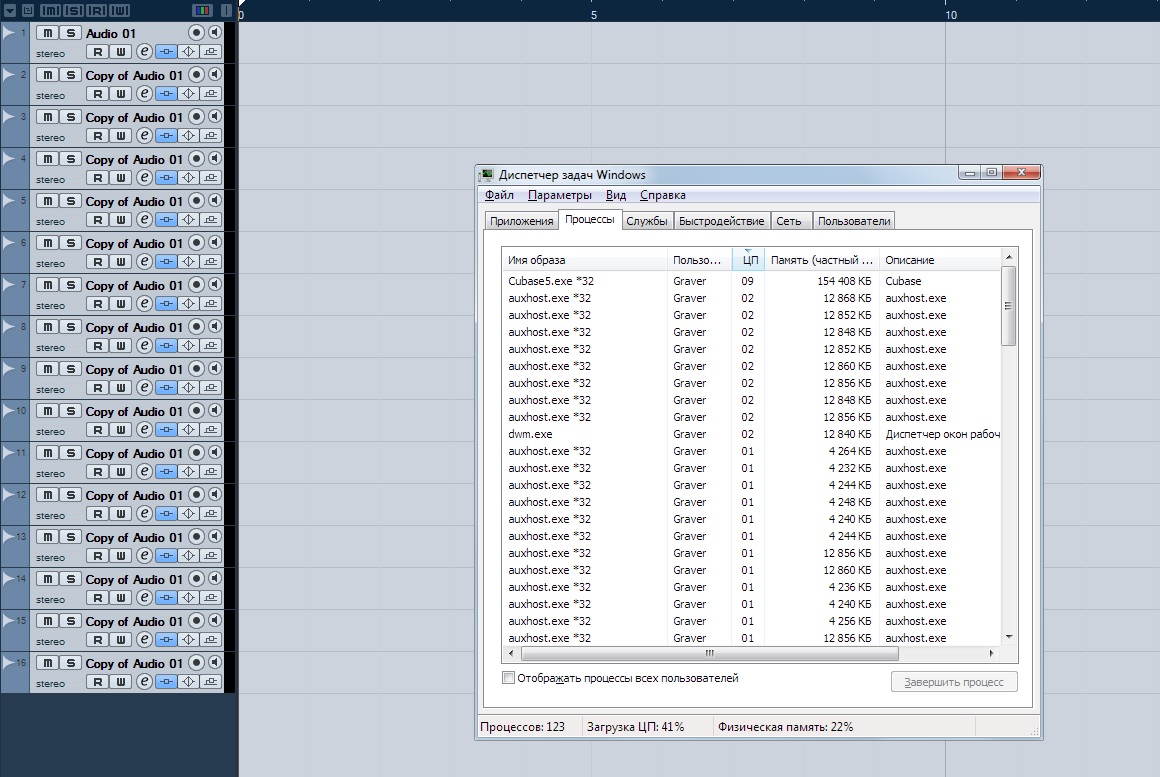Viewport: 1160px width, 777px height.
Task: Open the Вид menu in Task Manager
Action: [616, 195]
